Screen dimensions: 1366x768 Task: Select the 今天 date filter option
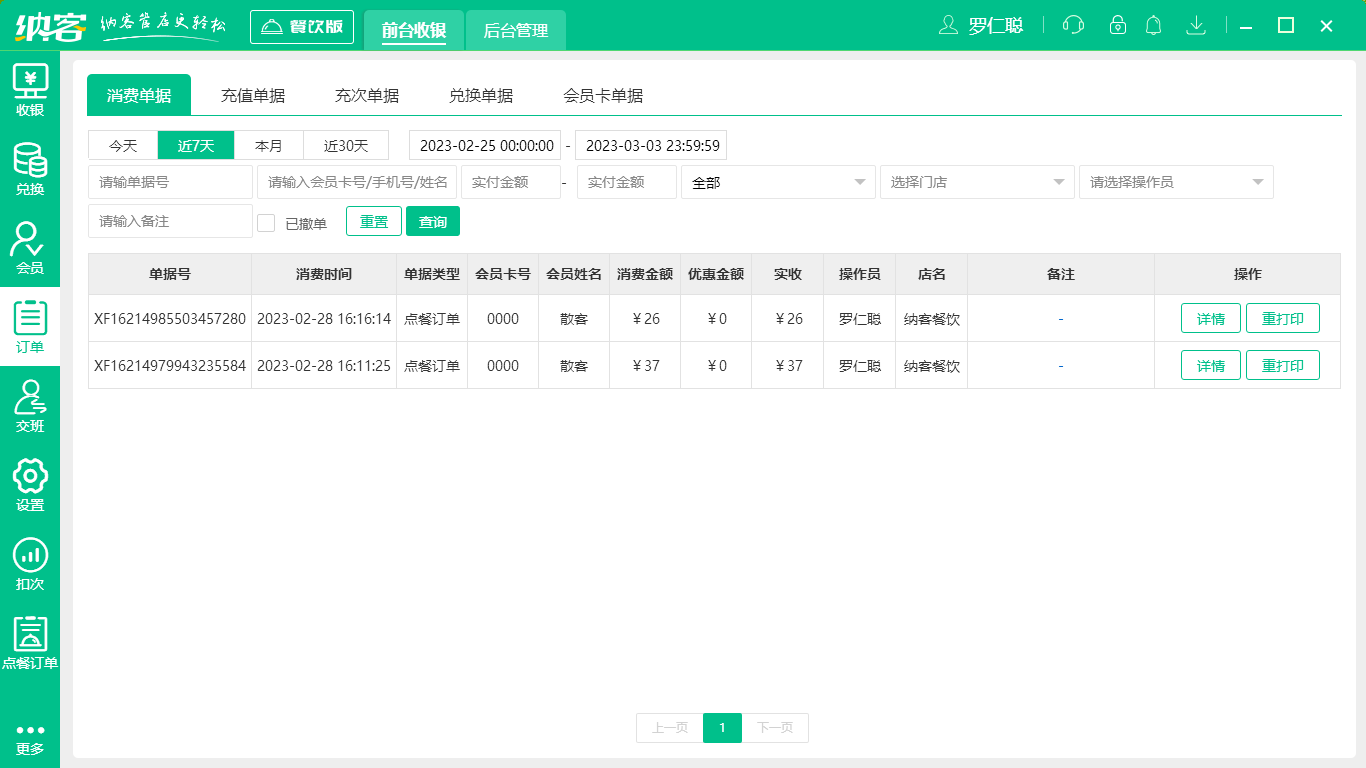pos(122,145)
